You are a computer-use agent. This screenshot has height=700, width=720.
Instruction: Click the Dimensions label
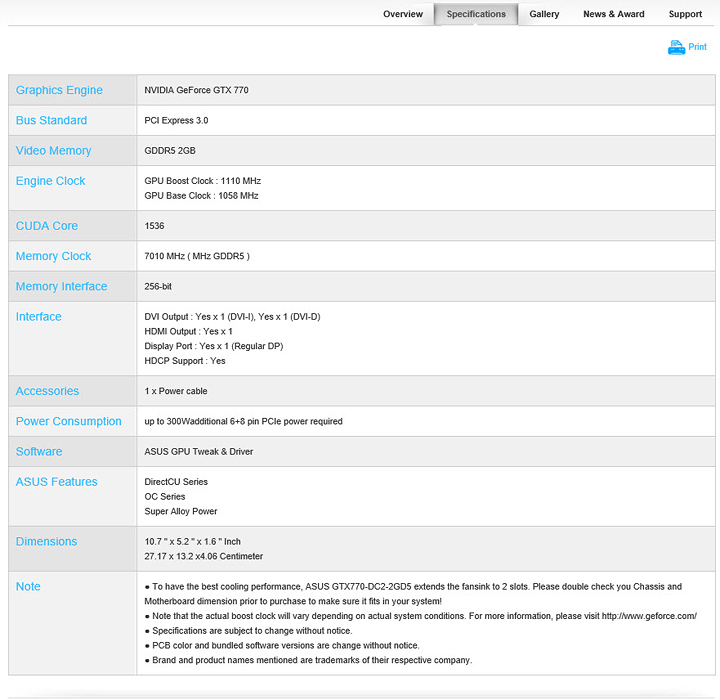click(x=46, y=542)
